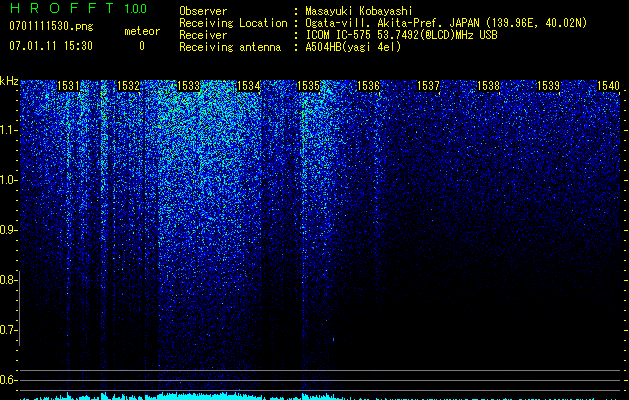629x400 pixels.
Task: Click the 1536 time marker
Action: tap(368, 86)
